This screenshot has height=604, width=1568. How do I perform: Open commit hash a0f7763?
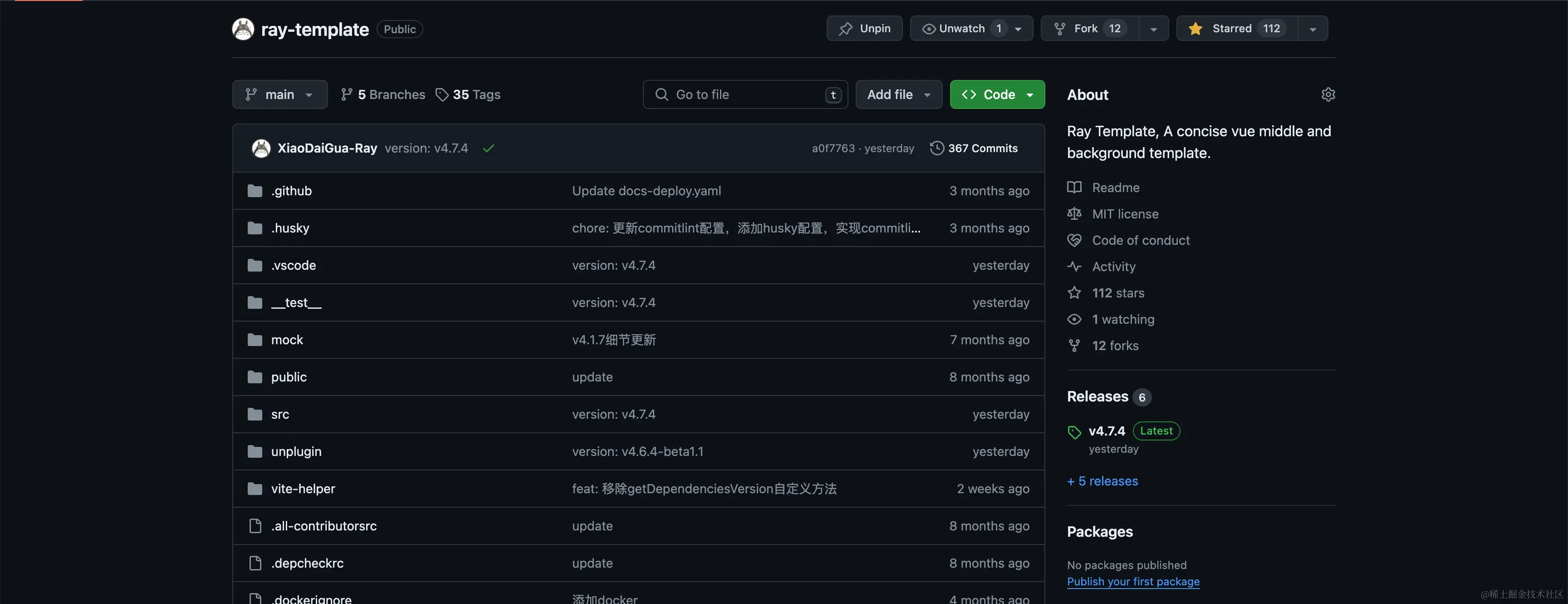click(x=833, y=148)
